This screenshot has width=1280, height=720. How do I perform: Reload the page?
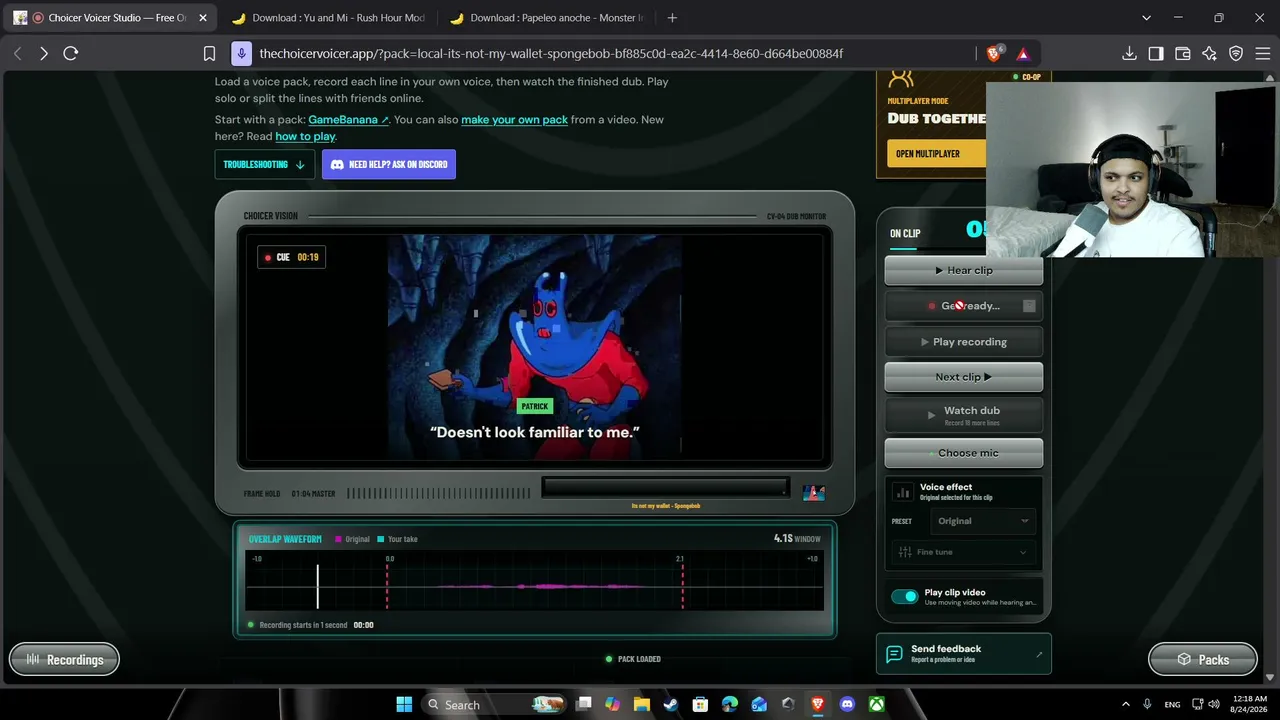tap(71, 54)
